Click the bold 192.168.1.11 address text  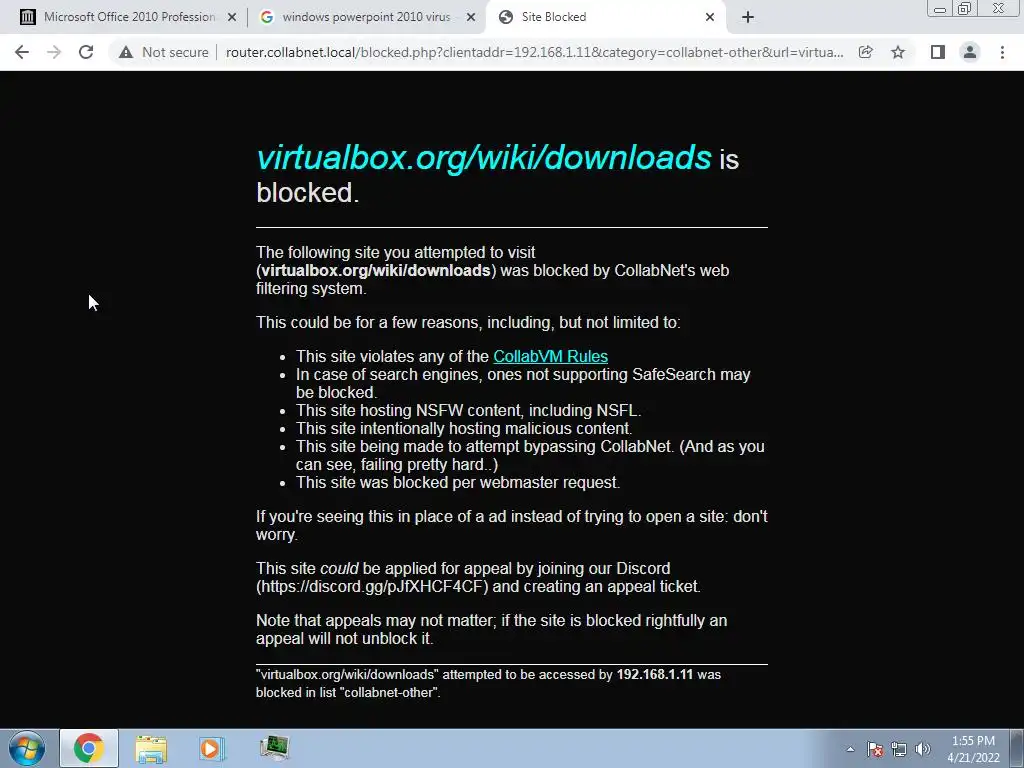(x=654, y=675)
